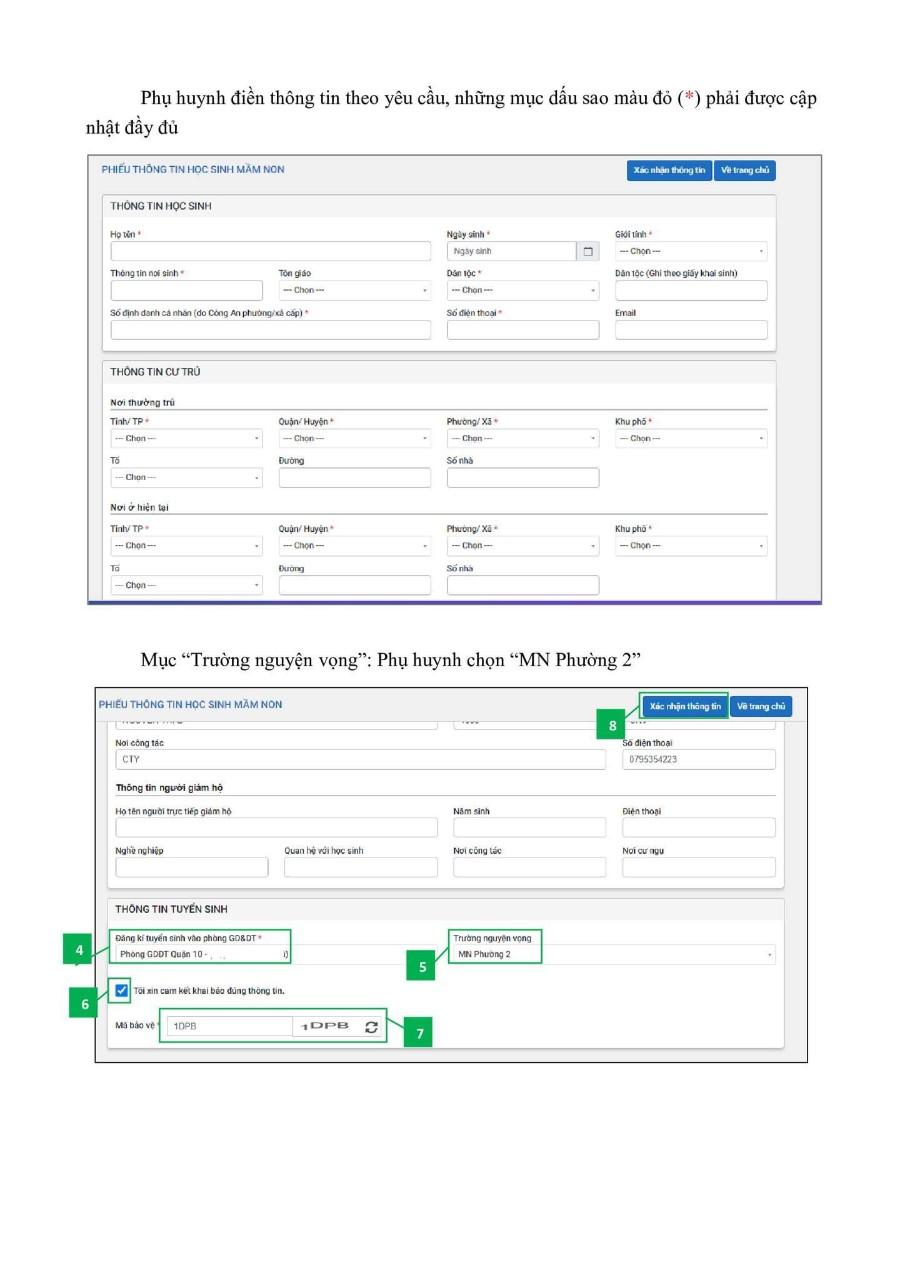Click the Đường field under Nơi ở hiện tại
This screenshot has width=905, height=1280.
(355, 585)
